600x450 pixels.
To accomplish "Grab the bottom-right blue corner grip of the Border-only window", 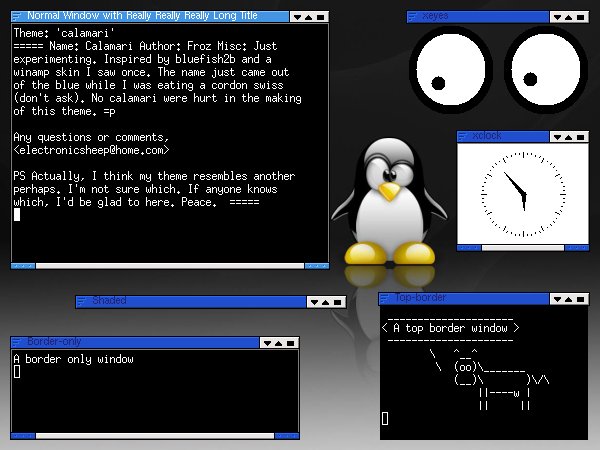I will pyautogui.click(x=287, y=436).
